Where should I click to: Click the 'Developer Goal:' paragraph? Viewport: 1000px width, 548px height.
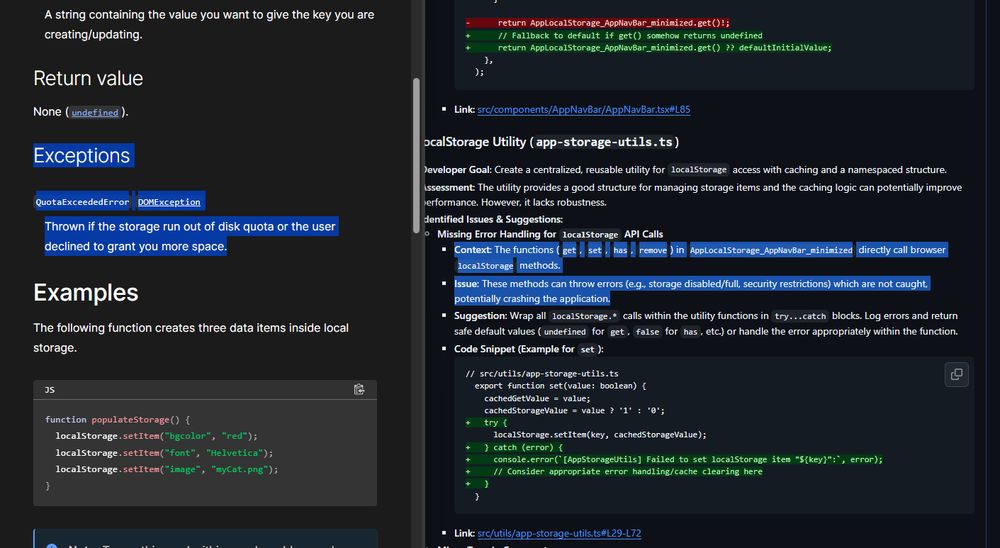(x=684, y=170)
